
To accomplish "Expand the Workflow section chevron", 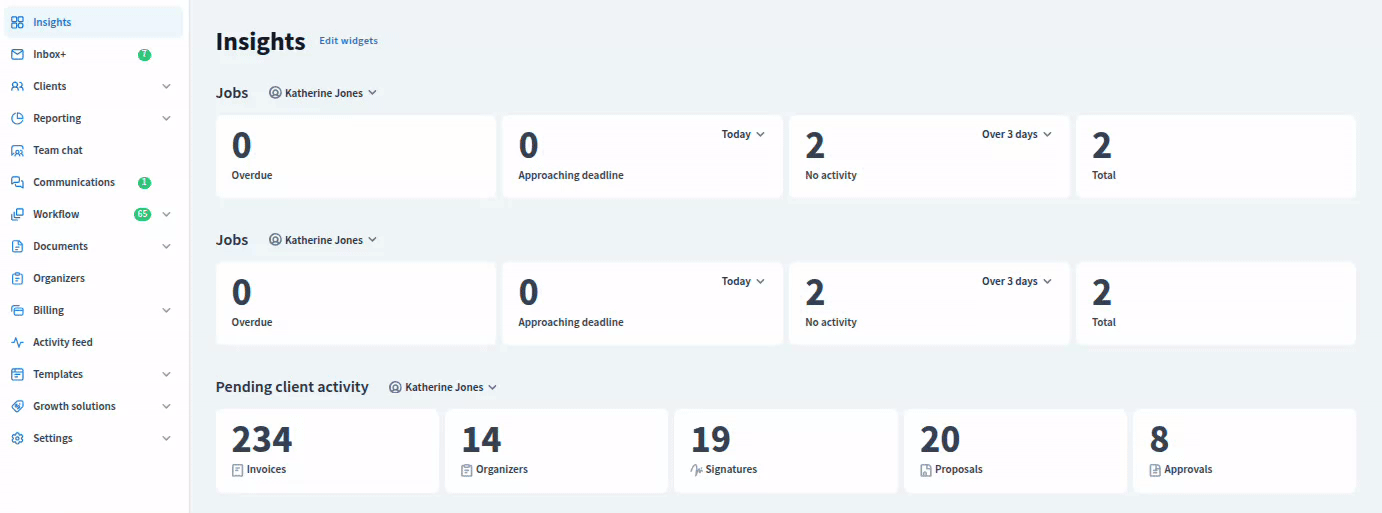I will [166, 214].
